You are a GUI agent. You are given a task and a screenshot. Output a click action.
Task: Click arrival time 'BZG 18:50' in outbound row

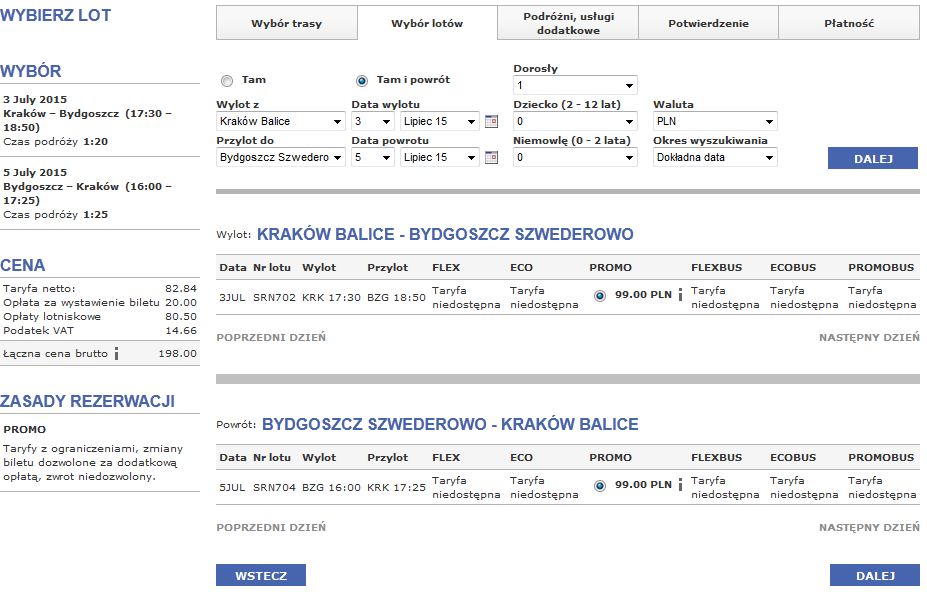pos(396,297)
